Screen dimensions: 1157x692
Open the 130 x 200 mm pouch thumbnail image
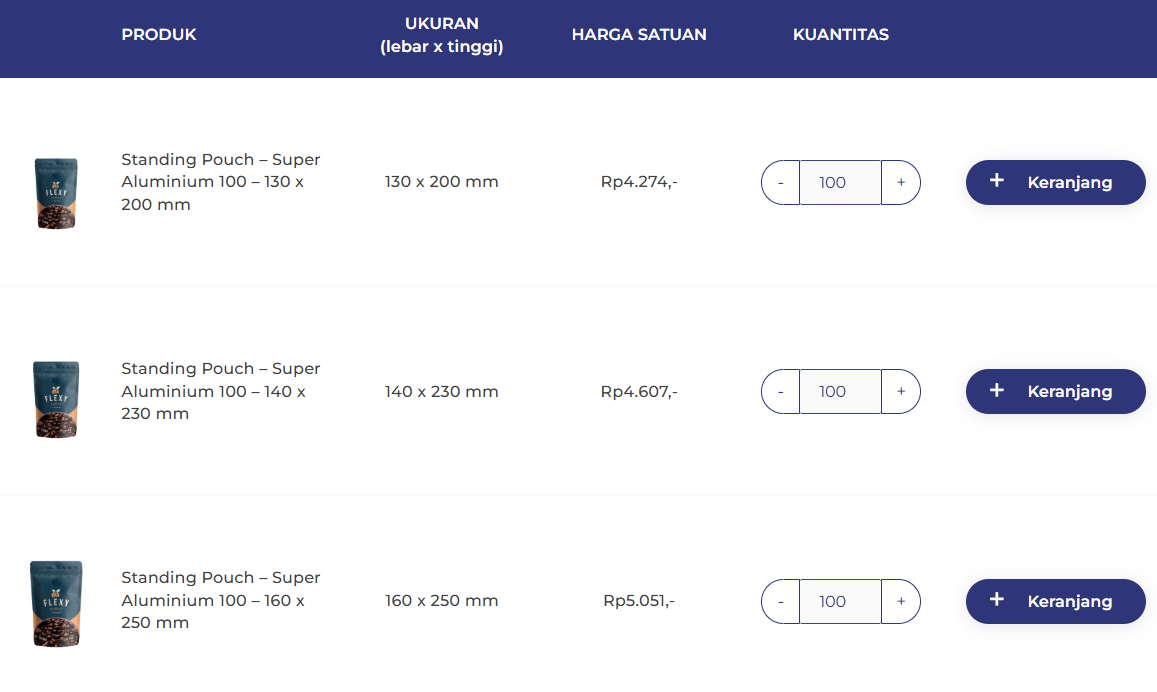(x=56, y=193)
